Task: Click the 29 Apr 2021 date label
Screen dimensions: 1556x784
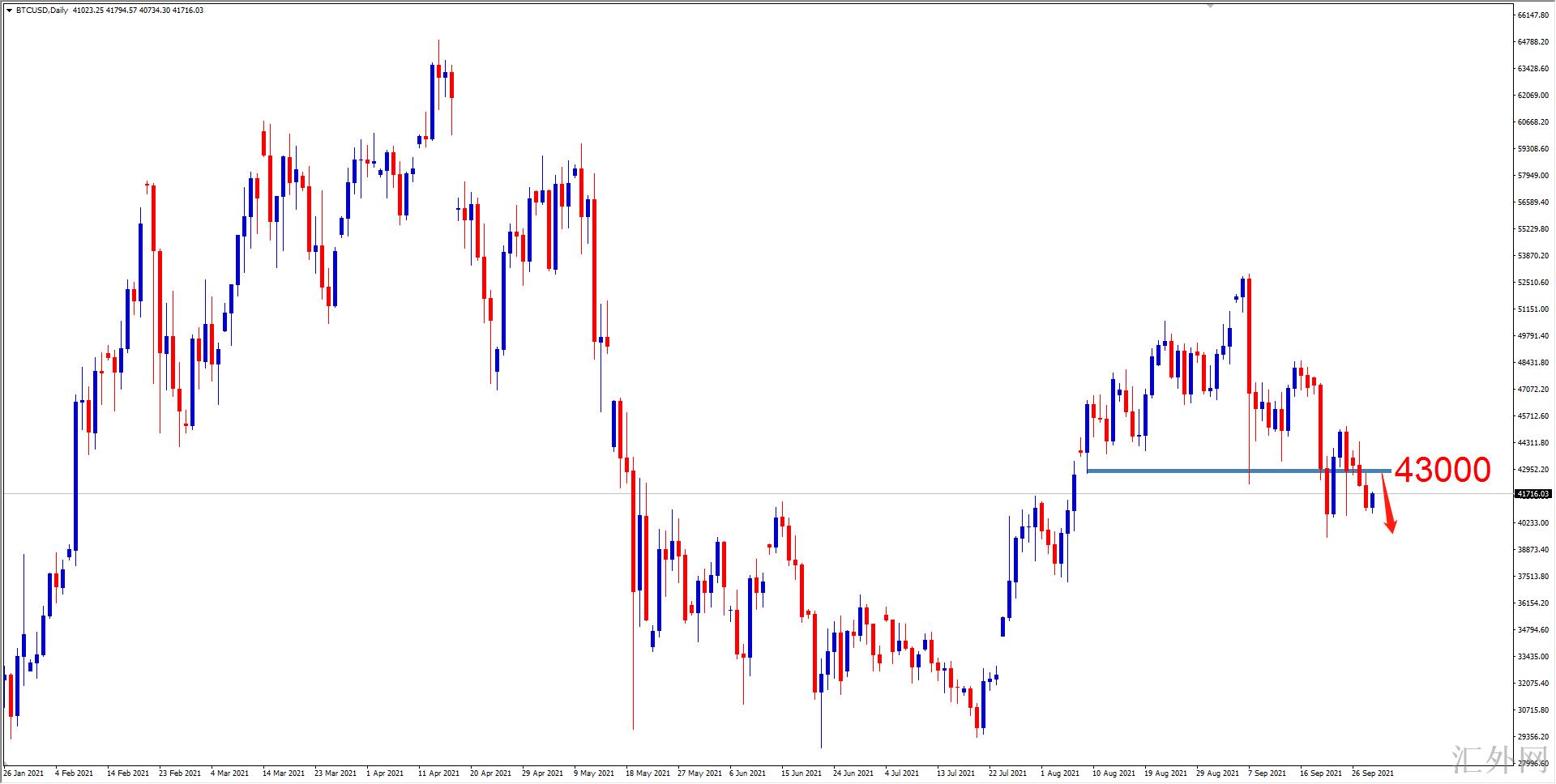Action: (x=543, y=773)
